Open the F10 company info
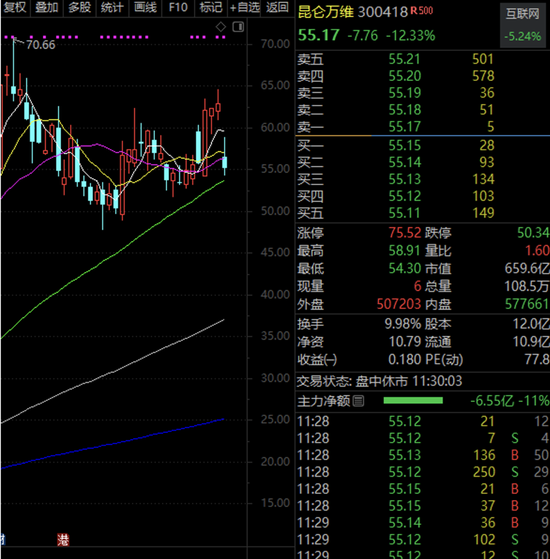The image size is (550, 559). 178,7
